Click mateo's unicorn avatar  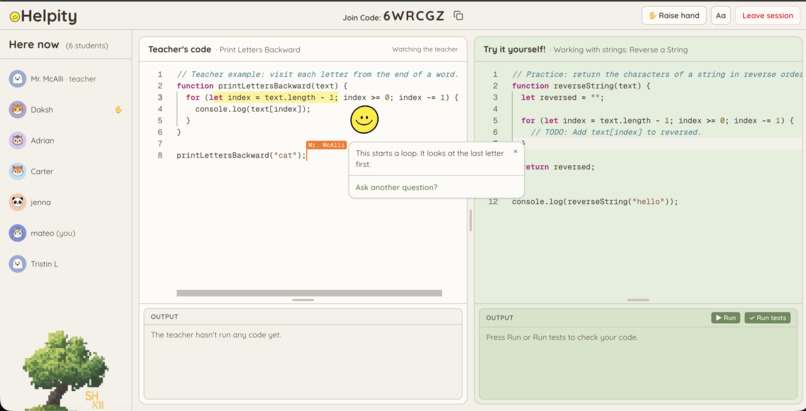[17, 233]
